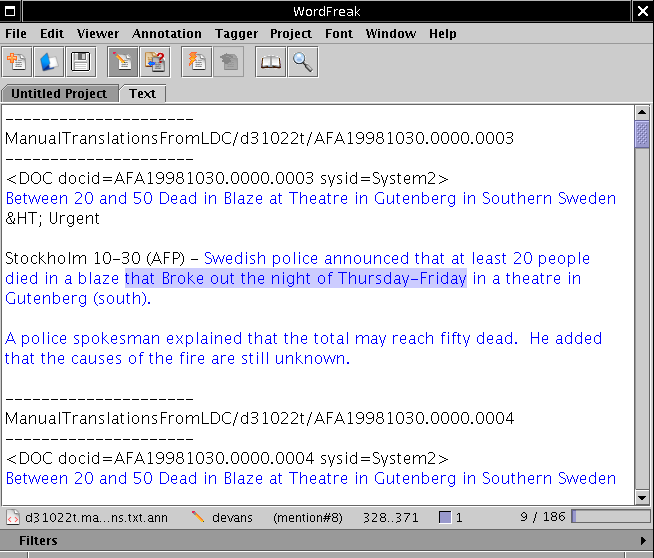This screenshot has width=654, height=558.
Task: Expand the Filters panel arrow
Action: (644, 541)
